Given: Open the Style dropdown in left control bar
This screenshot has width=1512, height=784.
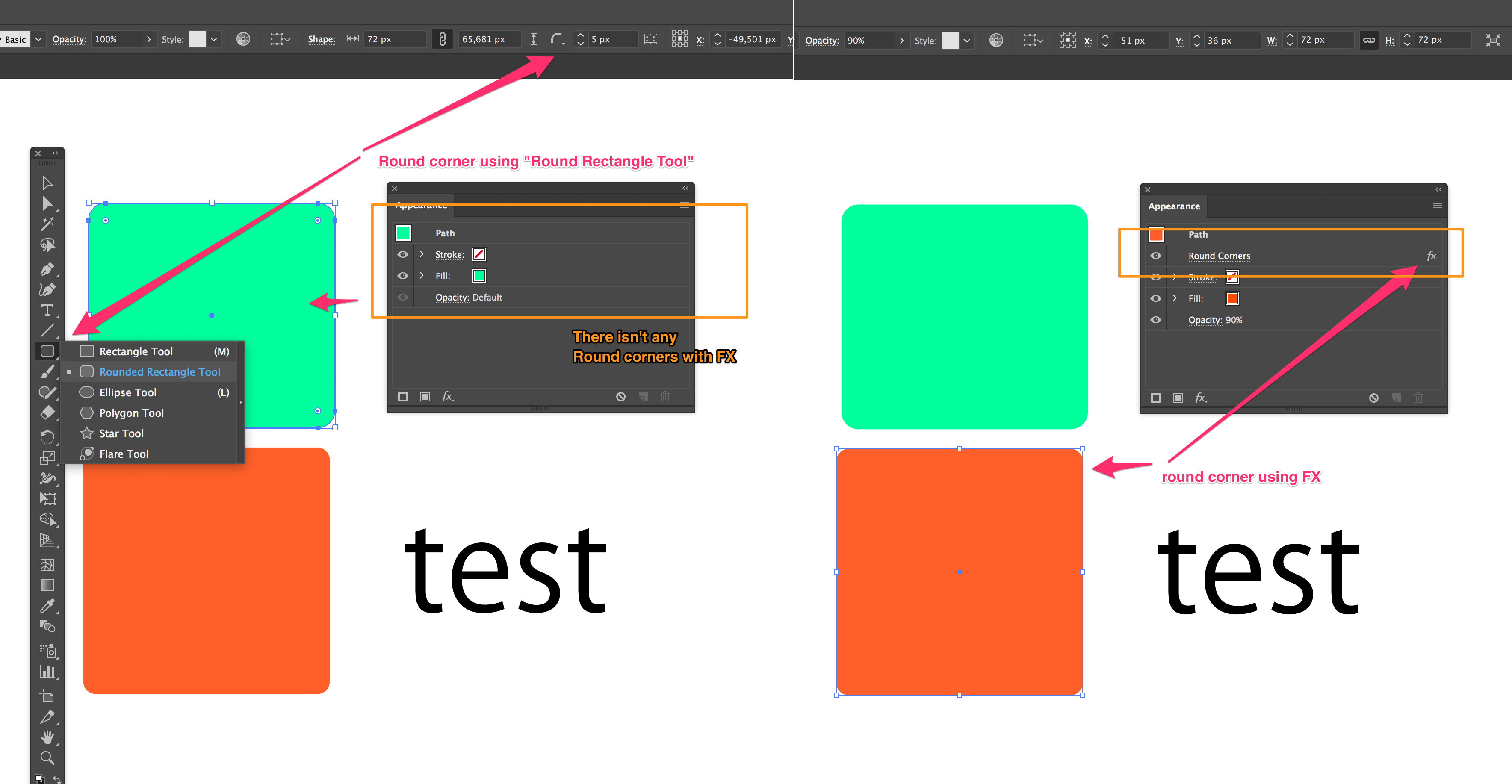Looking at the screenshot, I should click(x=214, y=39).
